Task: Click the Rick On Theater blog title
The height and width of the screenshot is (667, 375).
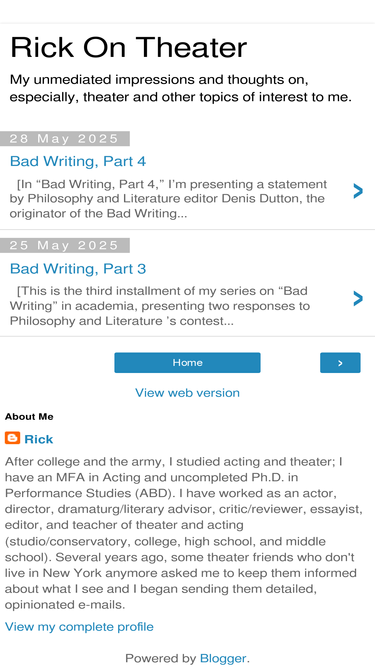Action: point(128,48)
